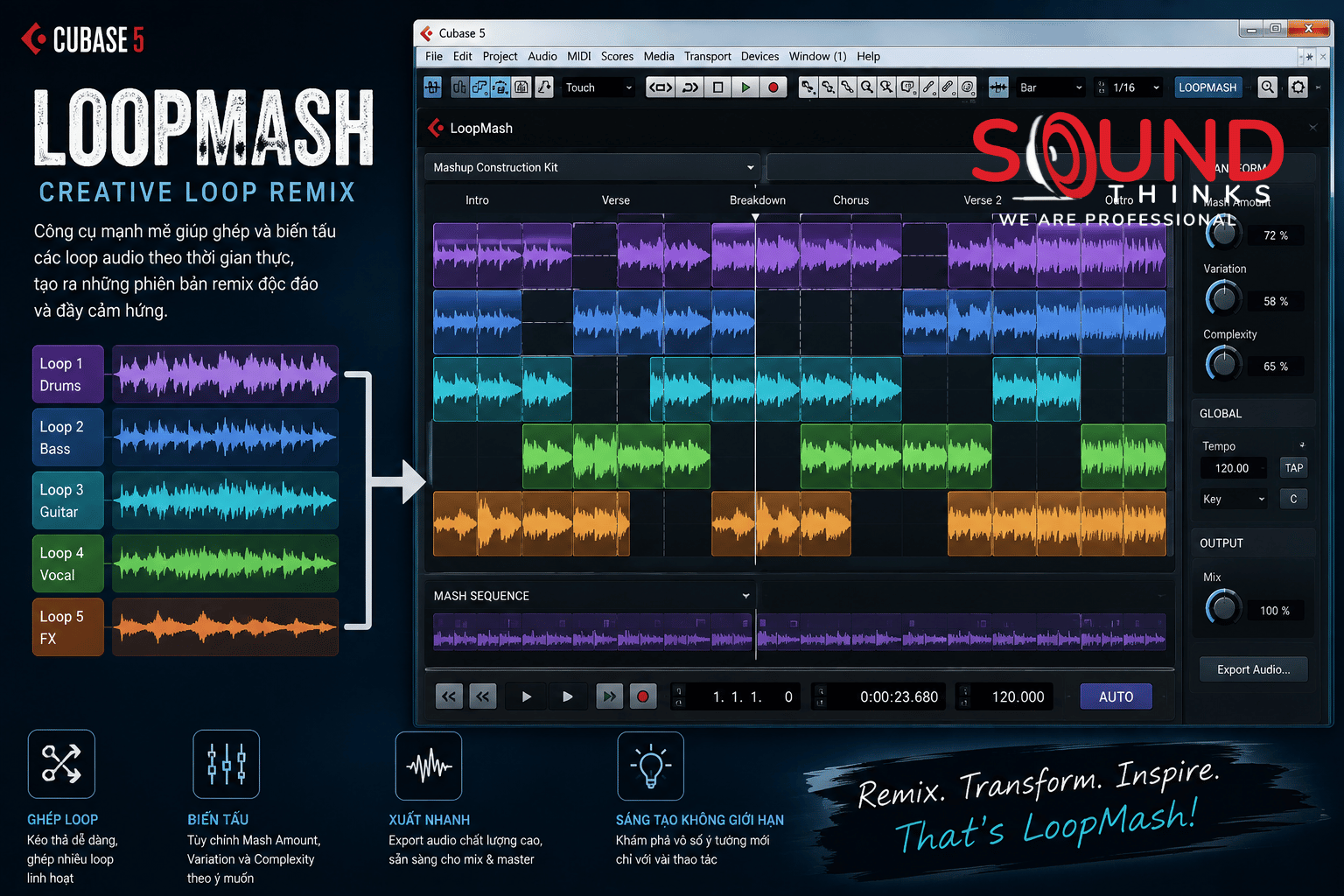This screenshot has height=896, width=1344.
Task: Open the Project menu
Action: (x=500, y=56)
